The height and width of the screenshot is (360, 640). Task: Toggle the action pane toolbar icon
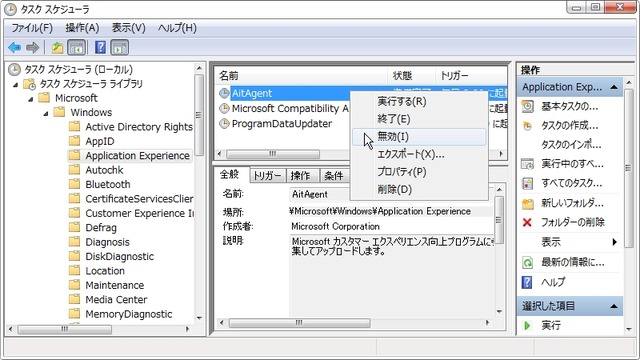tap(119, 48)
